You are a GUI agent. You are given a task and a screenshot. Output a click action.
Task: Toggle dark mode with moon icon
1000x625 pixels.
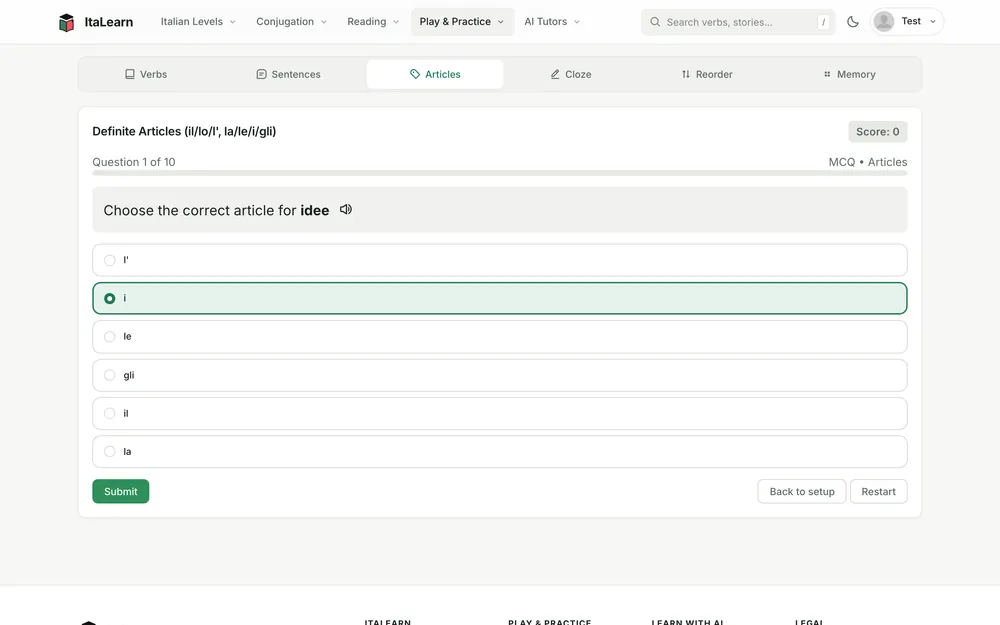[853, 22]
